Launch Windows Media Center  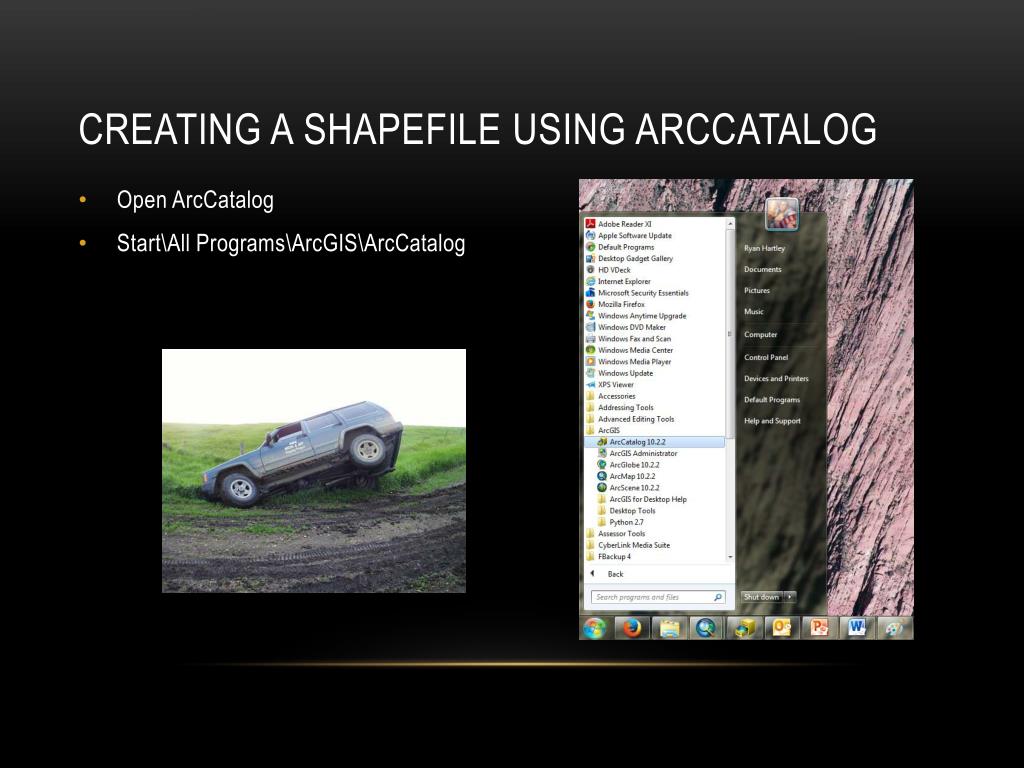point(630,350)
